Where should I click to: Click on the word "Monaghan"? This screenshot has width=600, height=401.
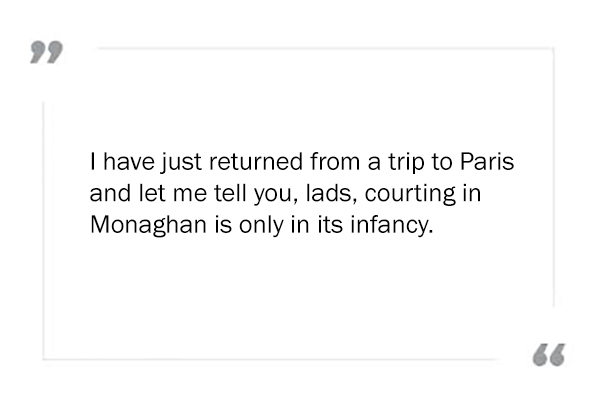[148, 225]
